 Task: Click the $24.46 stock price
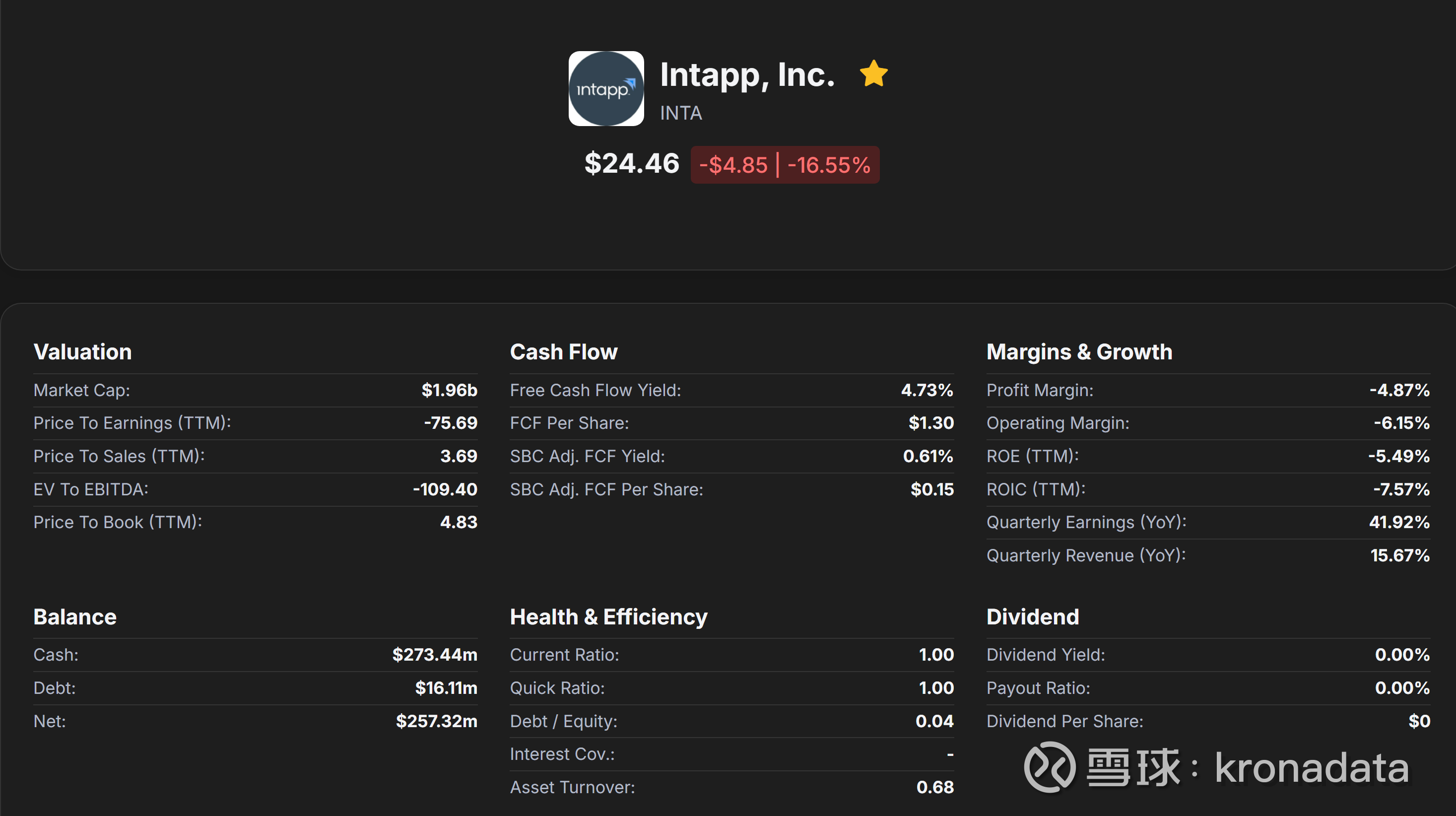point(631,163)
